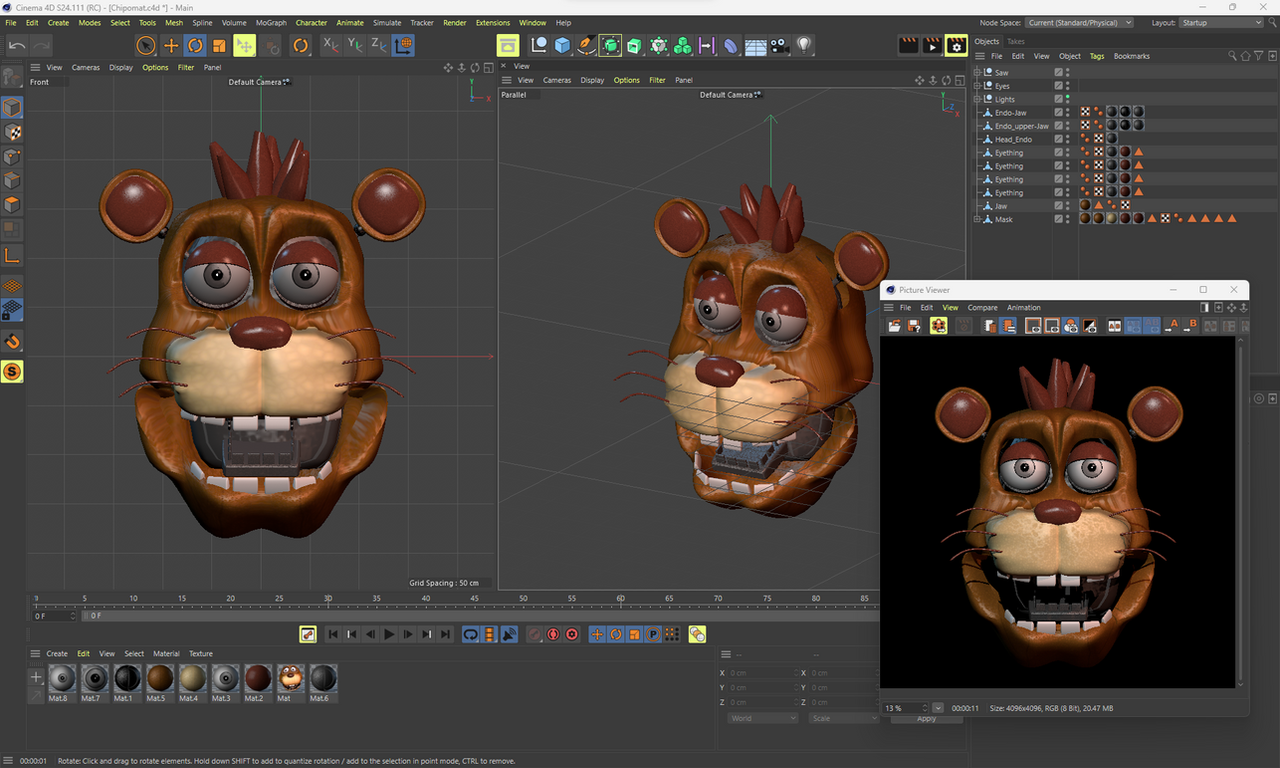The height and width of the screenshot is (768, 1280).
Task: Add a Light object
Action: (803, 45)
